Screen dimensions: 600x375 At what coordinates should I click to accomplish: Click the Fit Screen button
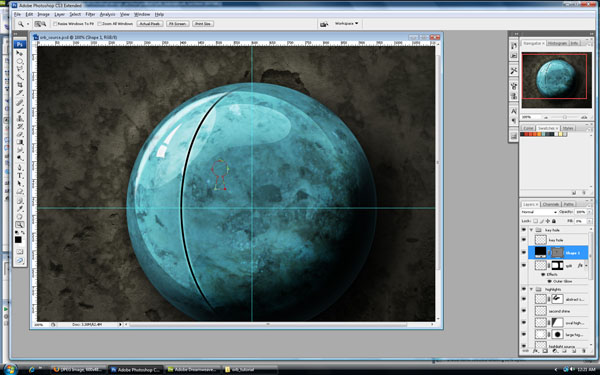pyautogui.click(x=178, y=24)
